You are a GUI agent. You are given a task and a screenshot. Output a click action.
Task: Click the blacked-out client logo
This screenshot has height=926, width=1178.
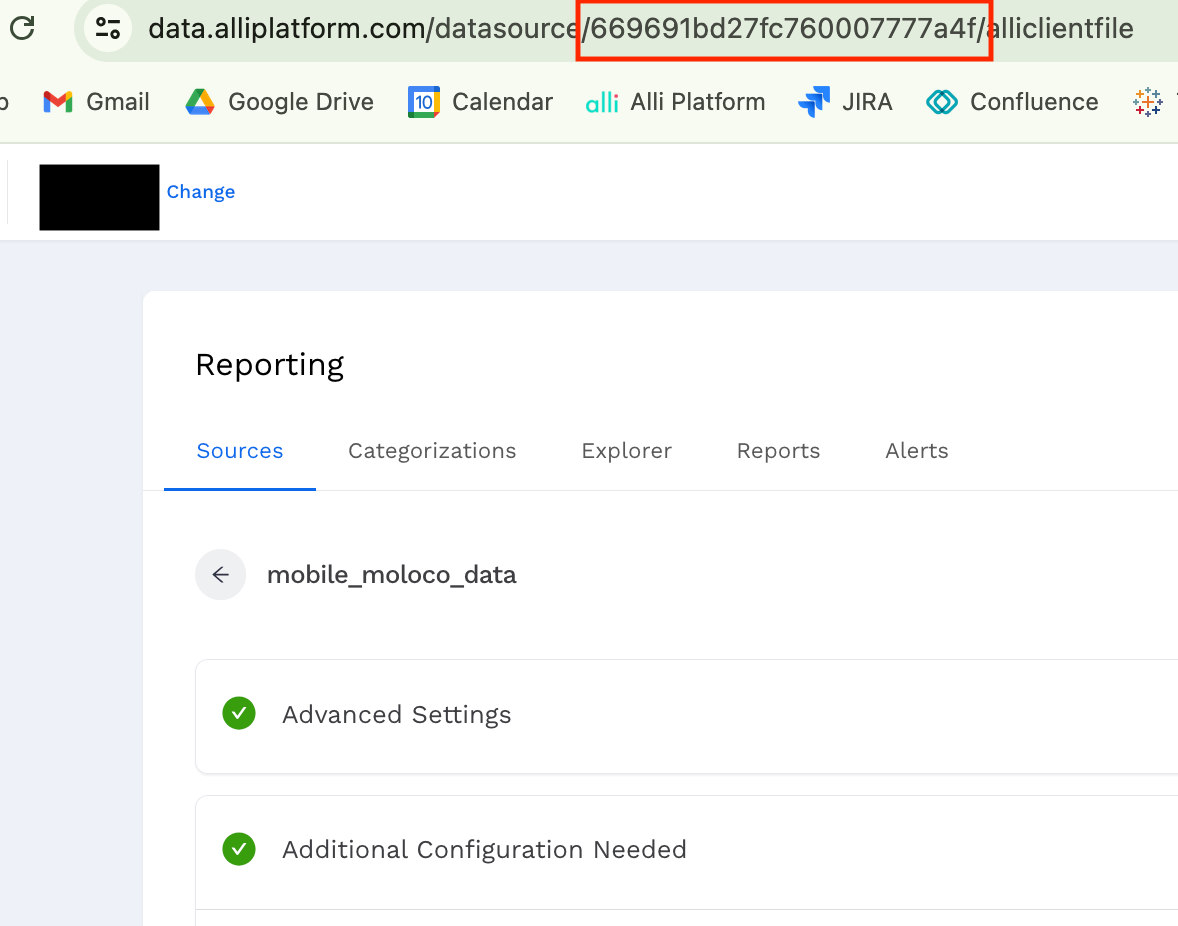pyautogui.click(x=99, y=197)
